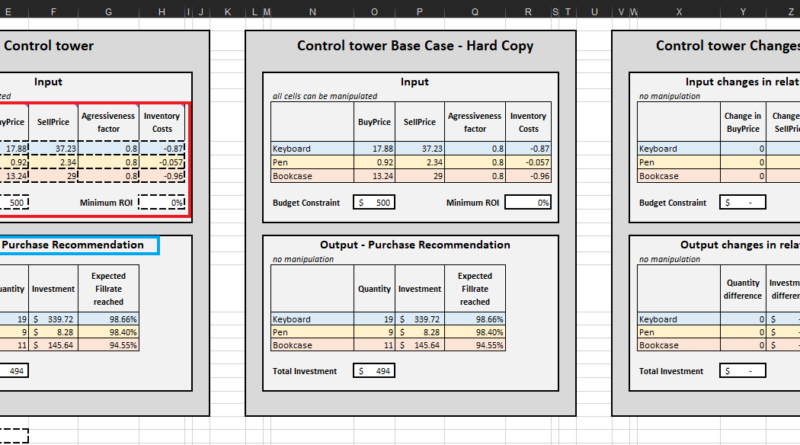Click blue-outlined 'Purchase Recommendation' heading in left panel
This screenshot has width=800, height=445.
coord(73,245)
